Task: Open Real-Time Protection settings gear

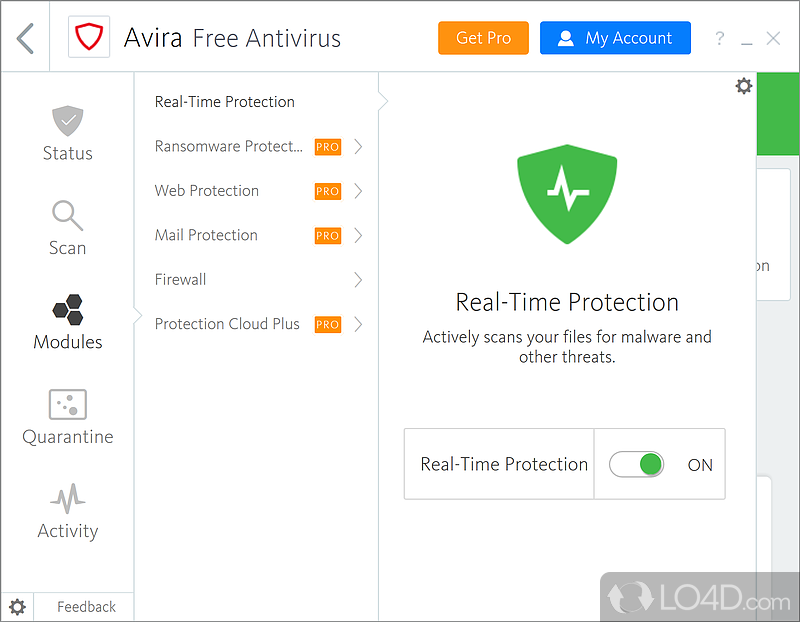Action: [743, 86]
